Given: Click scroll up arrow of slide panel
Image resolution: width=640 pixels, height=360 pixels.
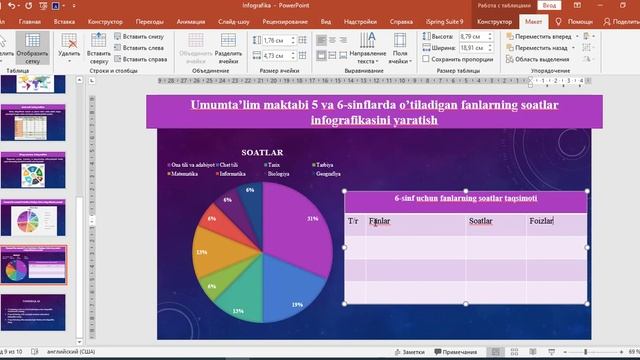Looking at the screenshot, I should (x=79, y=80).
